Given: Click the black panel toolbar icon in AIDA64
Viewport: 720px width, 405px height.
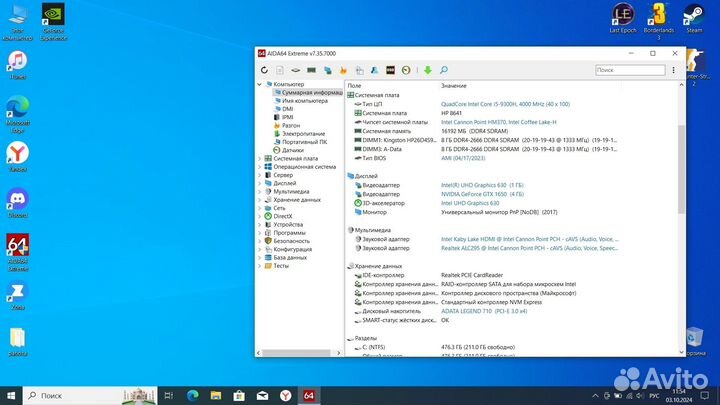Looking at the screenshot, I should (390, 70).
